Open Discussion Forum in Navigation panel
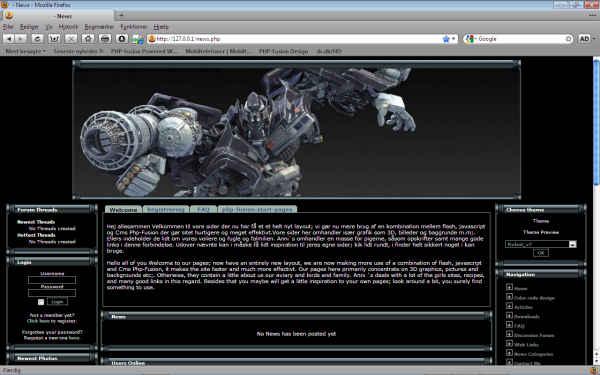 [x=534, y=335]
